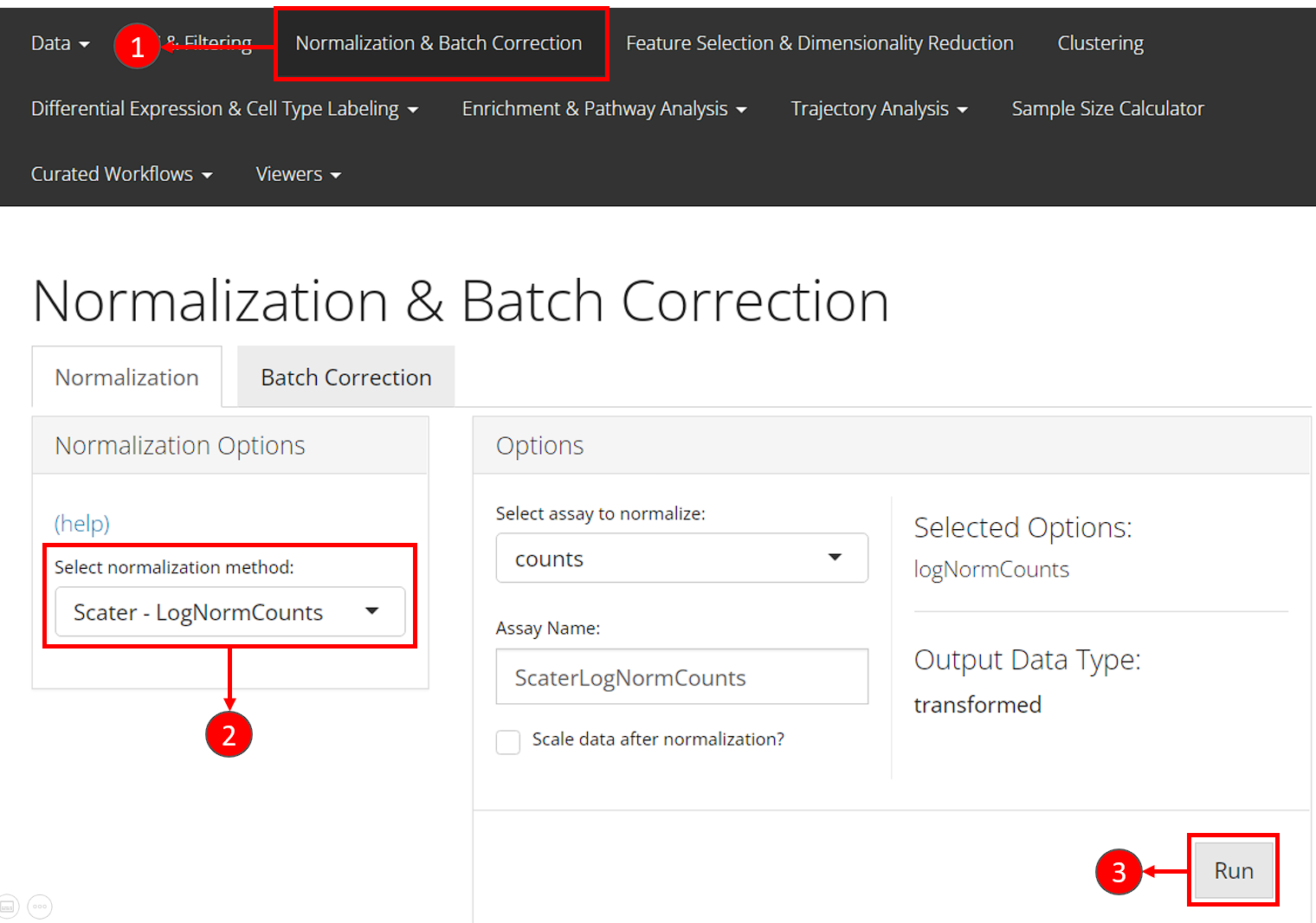
Task: Expand Differential Expression & Cell Type Labeling
Action: point(224,109)
